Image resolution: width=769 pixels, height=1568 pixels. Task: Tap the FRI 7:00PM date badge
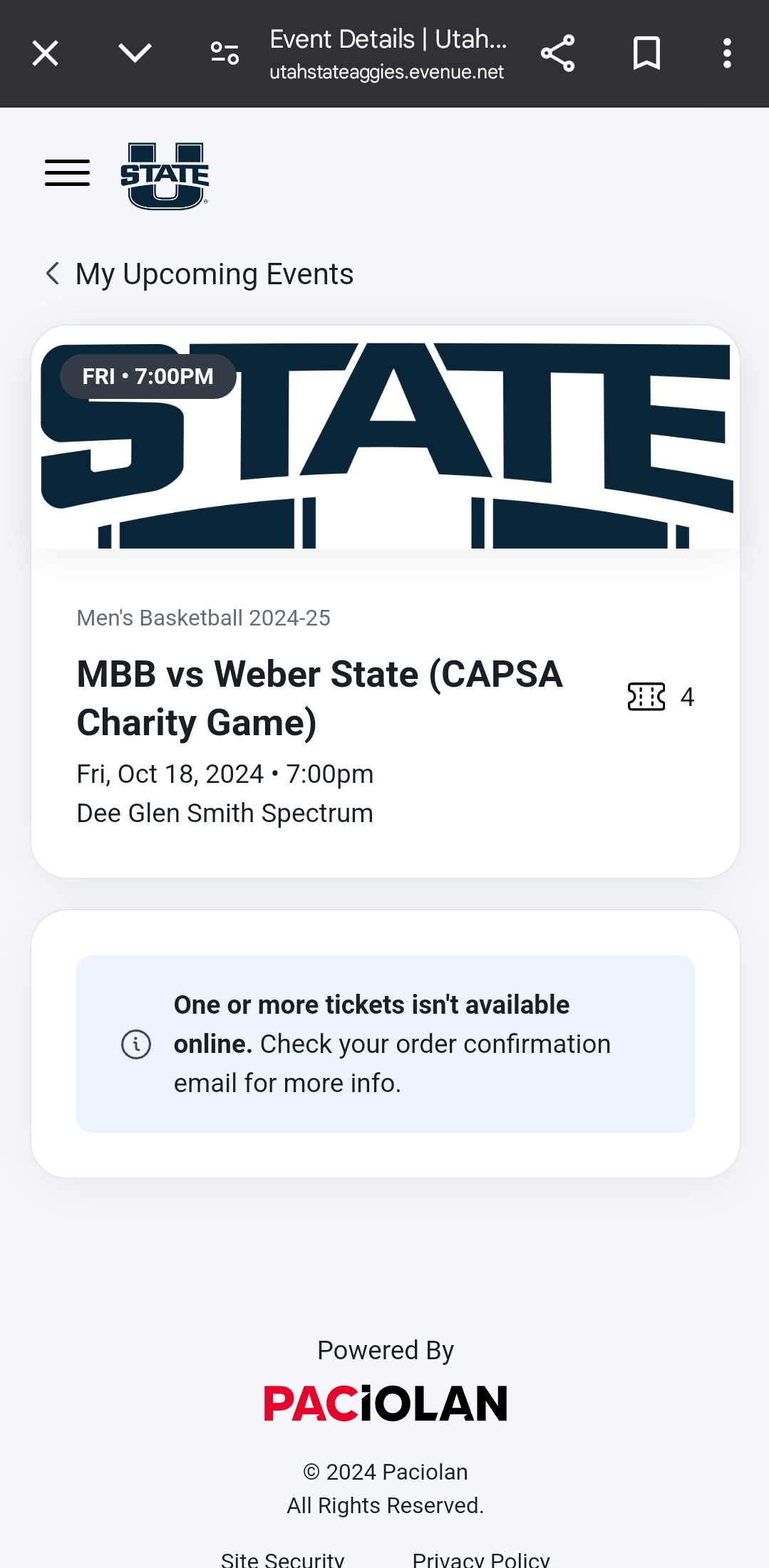pos(148,376)
